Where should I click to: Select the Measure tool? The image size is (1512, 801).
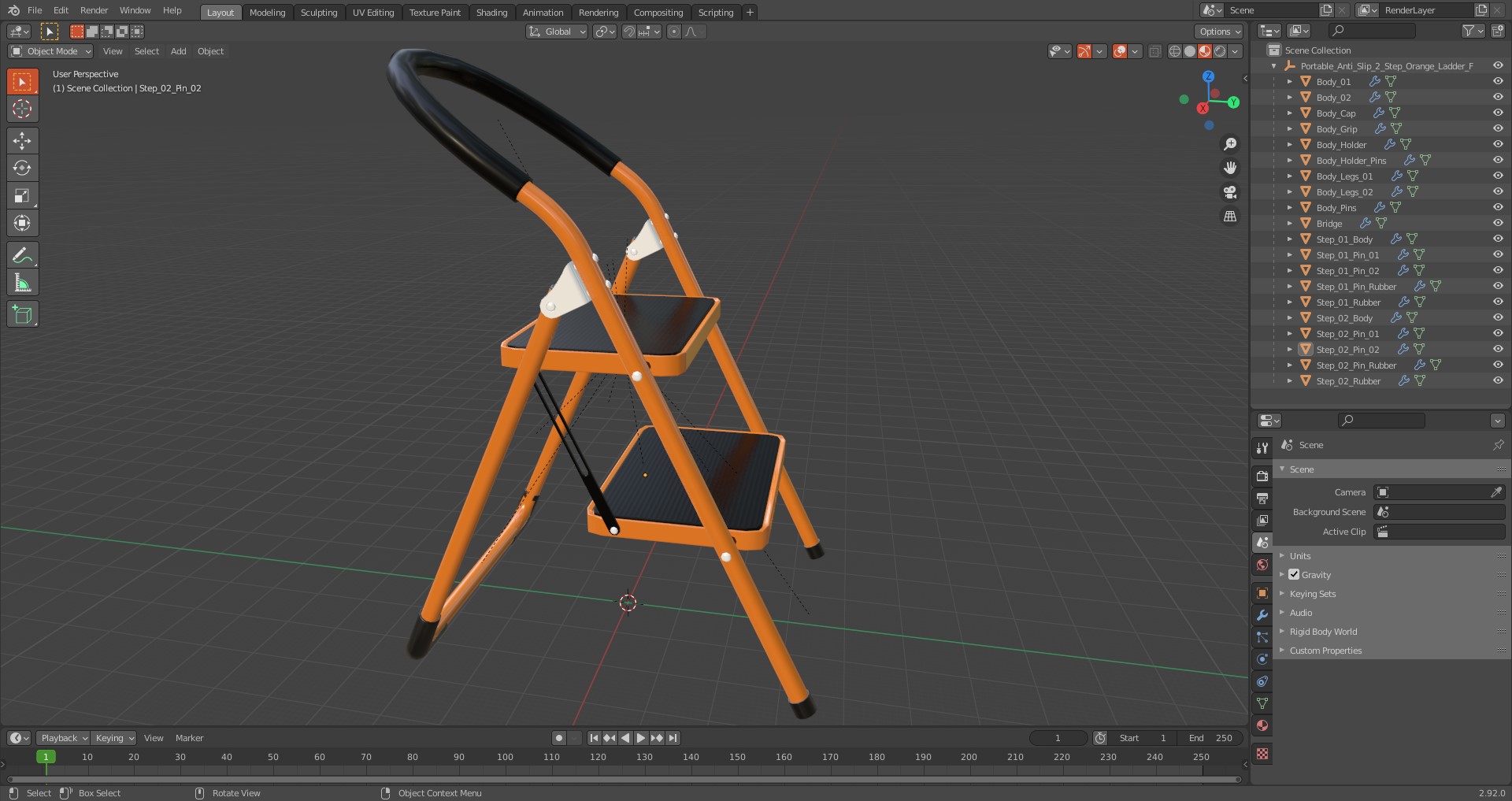pos(22,283)
